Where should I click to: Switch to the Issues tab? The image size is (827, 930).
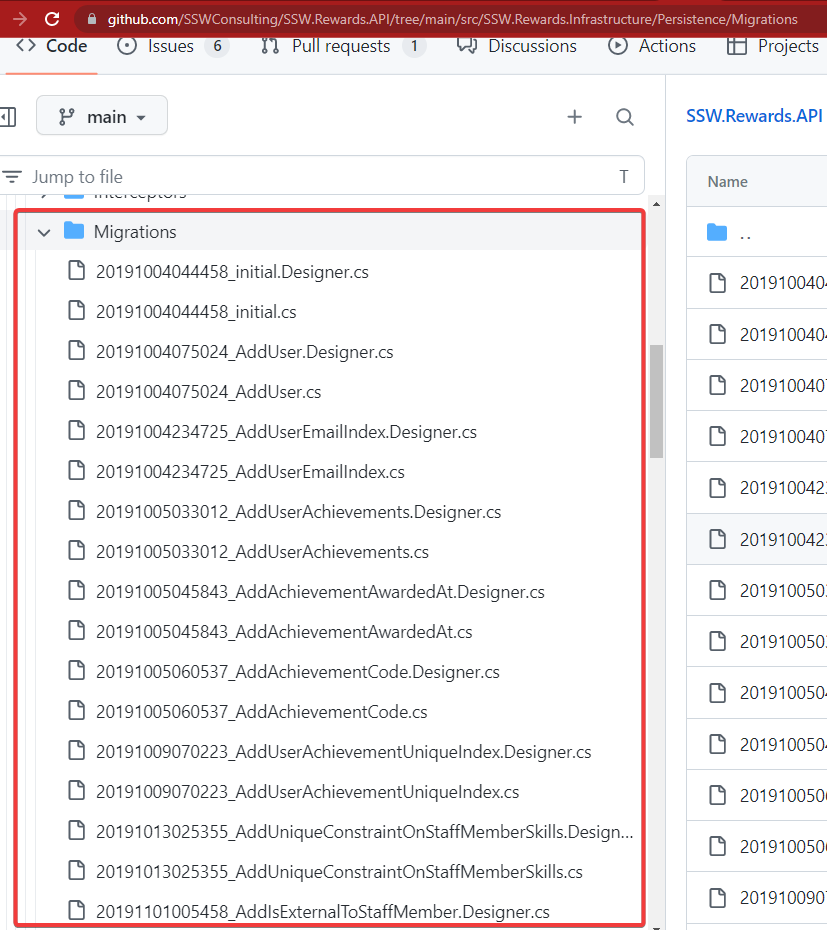click(172, 46)
